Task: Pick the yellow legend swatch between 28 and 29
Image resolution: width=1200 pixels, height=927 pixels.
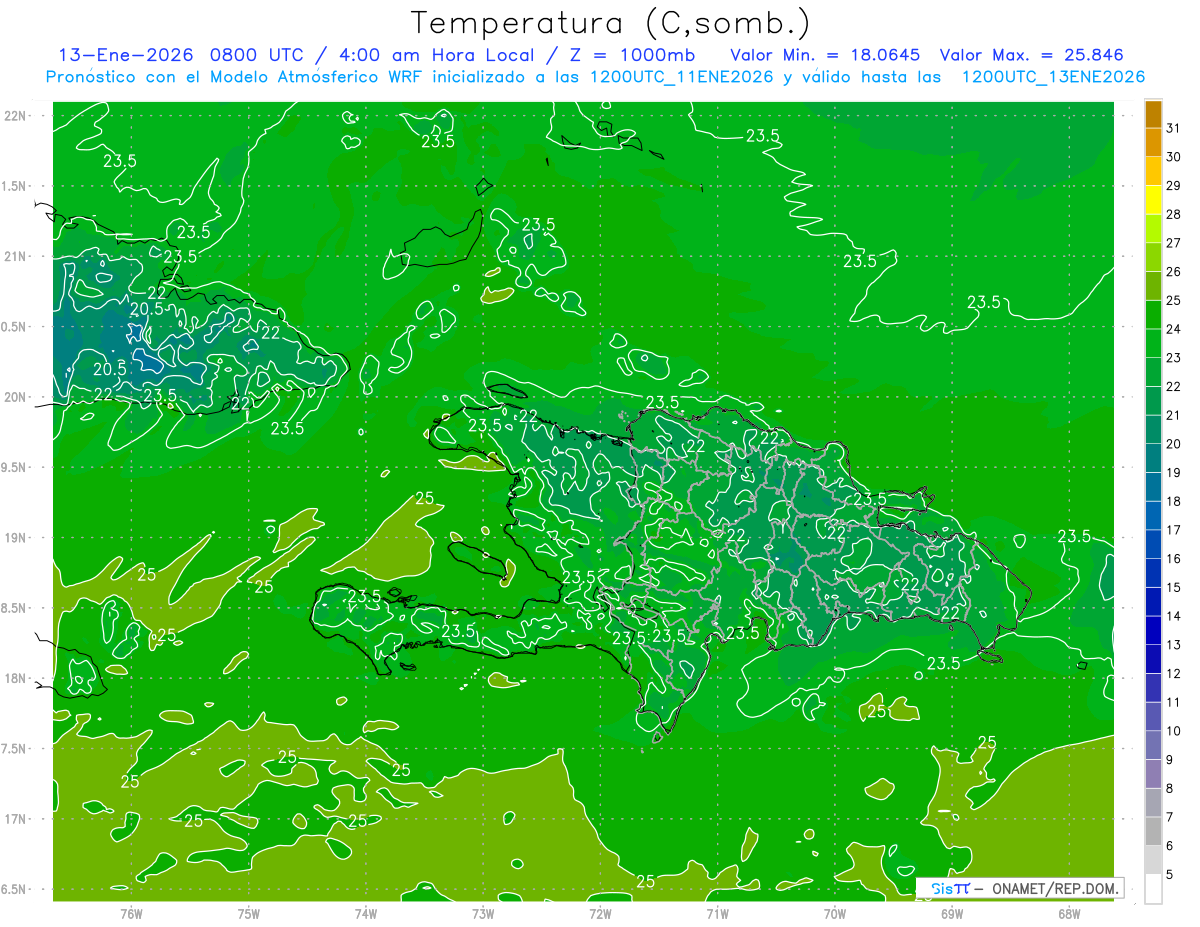Action: click(x=1153, y=201)
